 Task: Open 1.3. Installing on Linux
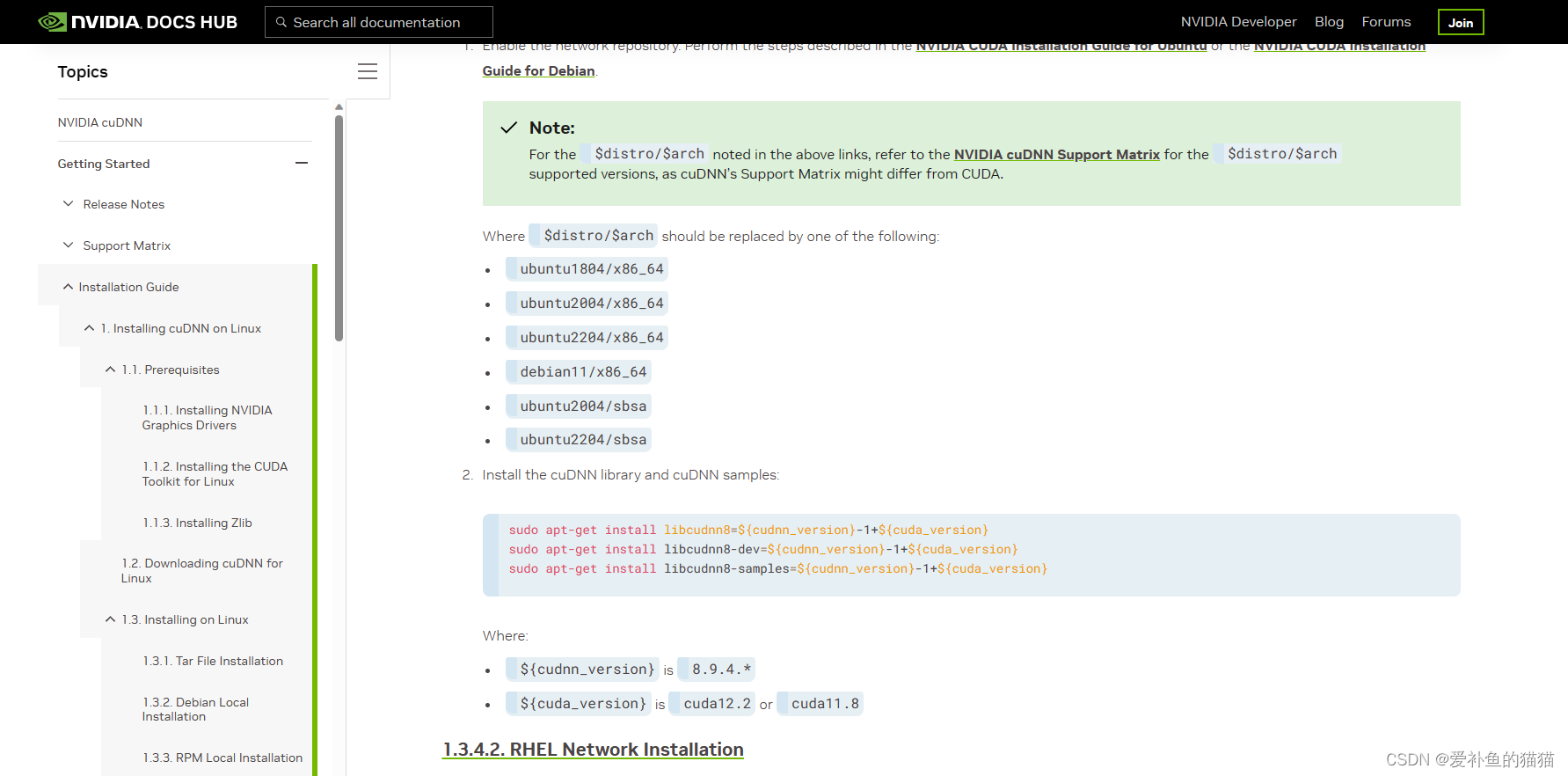pyautogui.click(x=185, y=619)
